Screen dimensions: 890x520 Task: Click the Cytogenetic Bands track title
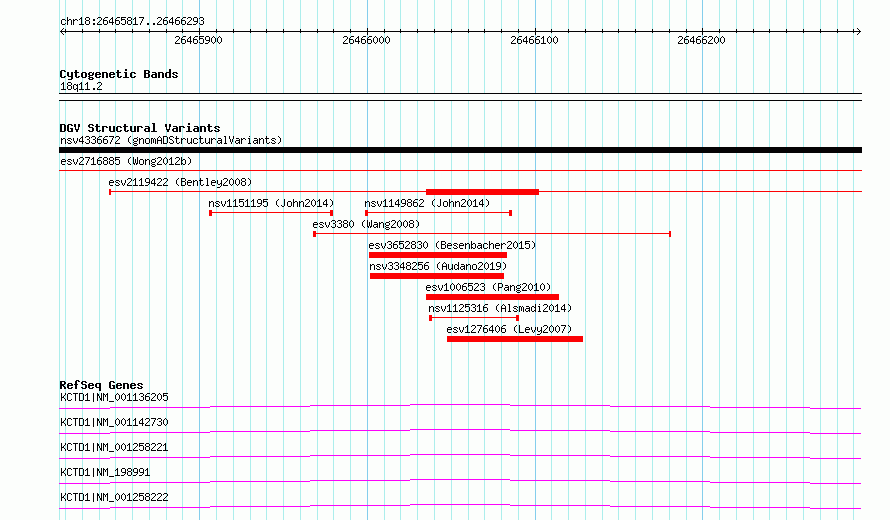click(119, 74)
